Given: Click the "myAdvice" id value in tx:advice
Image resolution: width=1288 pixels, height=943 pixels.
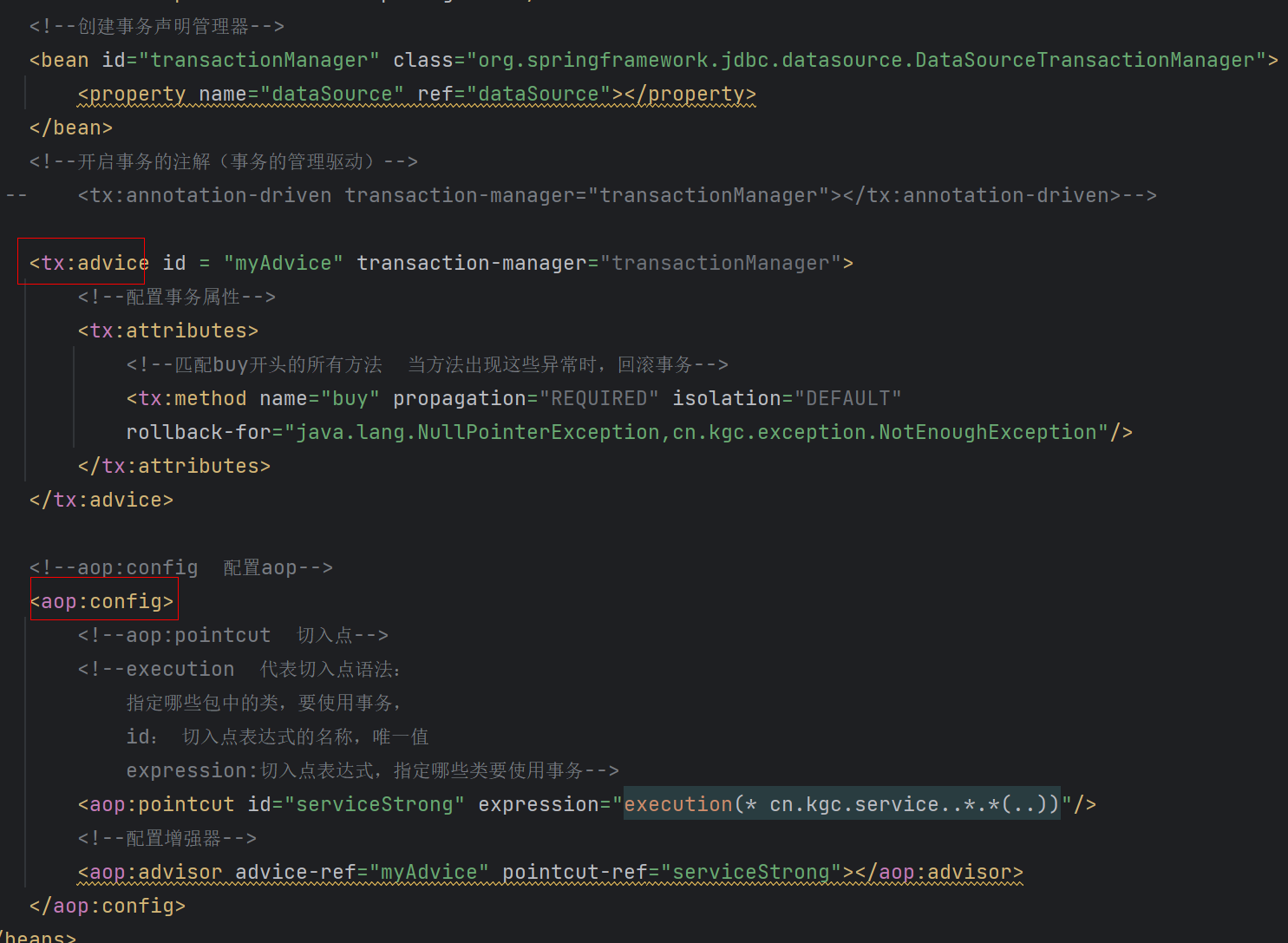Looking at the screenshot, I should [x=284, y=263].
